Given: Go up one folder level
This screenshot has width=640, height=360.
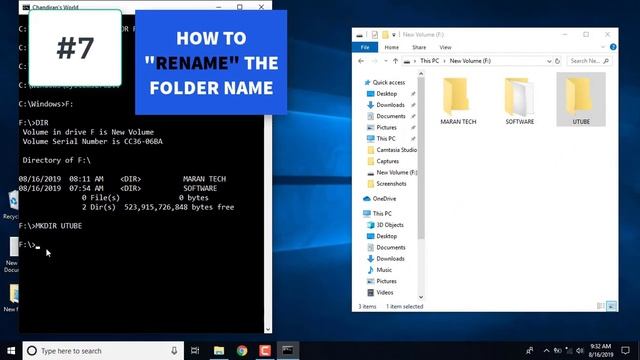Looking at the screenshot, I should (395, 61).
